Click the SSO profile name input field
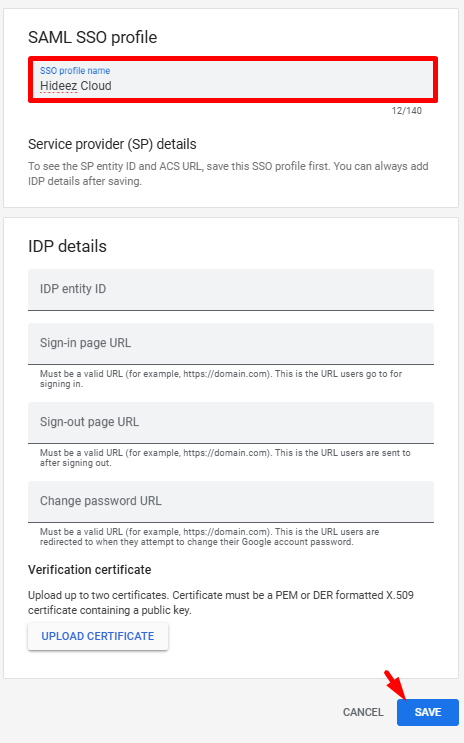 click(x=232, y=79)
